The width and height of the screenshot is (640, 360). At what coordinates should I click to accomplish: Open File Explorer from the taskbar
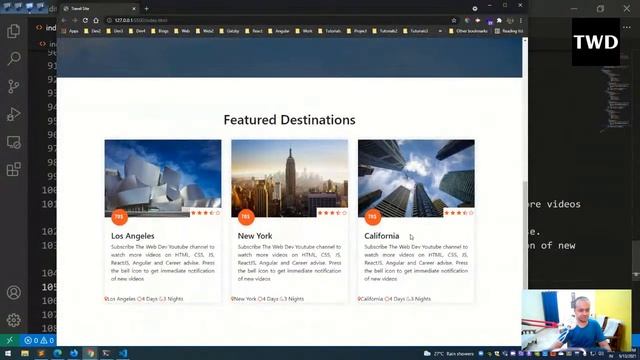[x=25, y=353]
